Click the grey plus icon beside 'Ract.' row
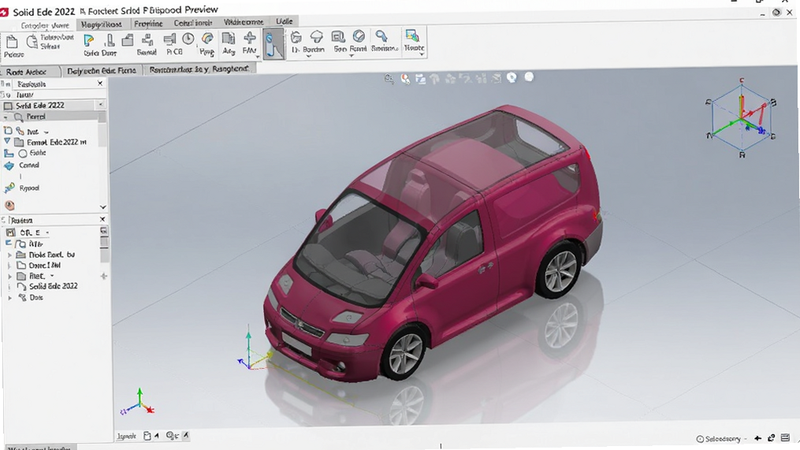The height and width of the screenshot is (450, 800). click(104, 276)
